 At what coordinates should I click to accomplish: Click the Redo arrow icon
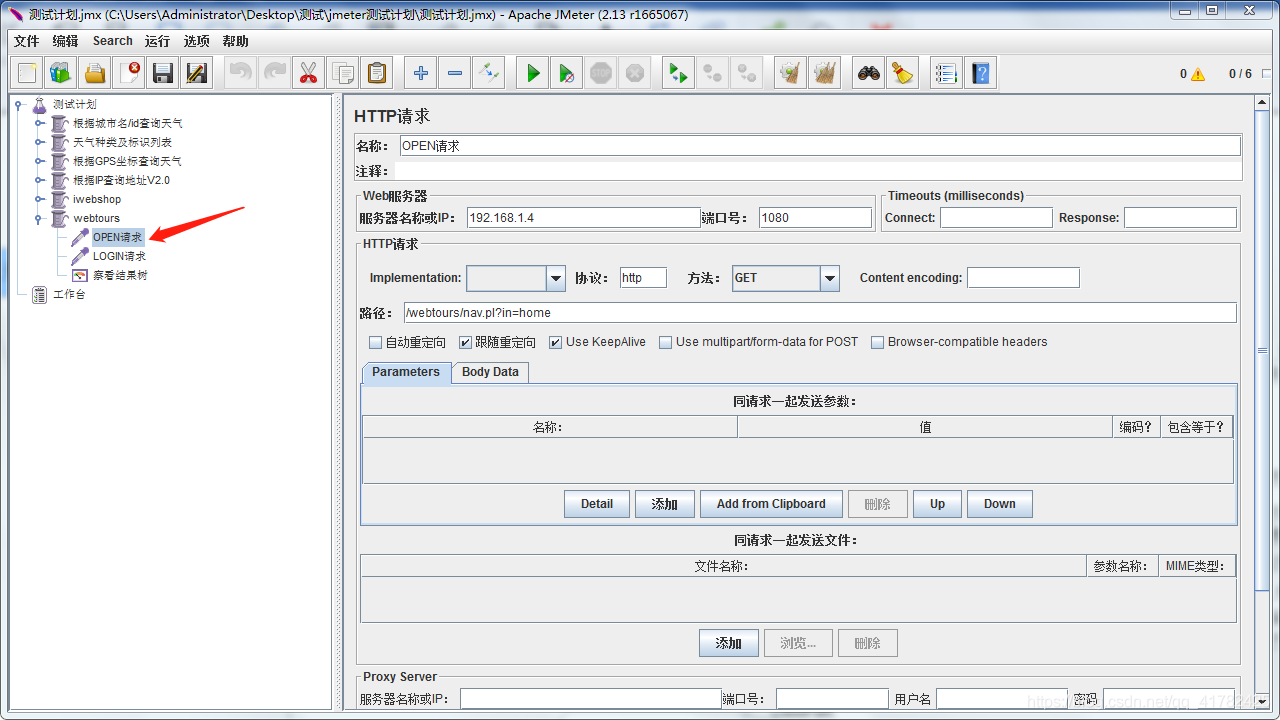(275, 73)
